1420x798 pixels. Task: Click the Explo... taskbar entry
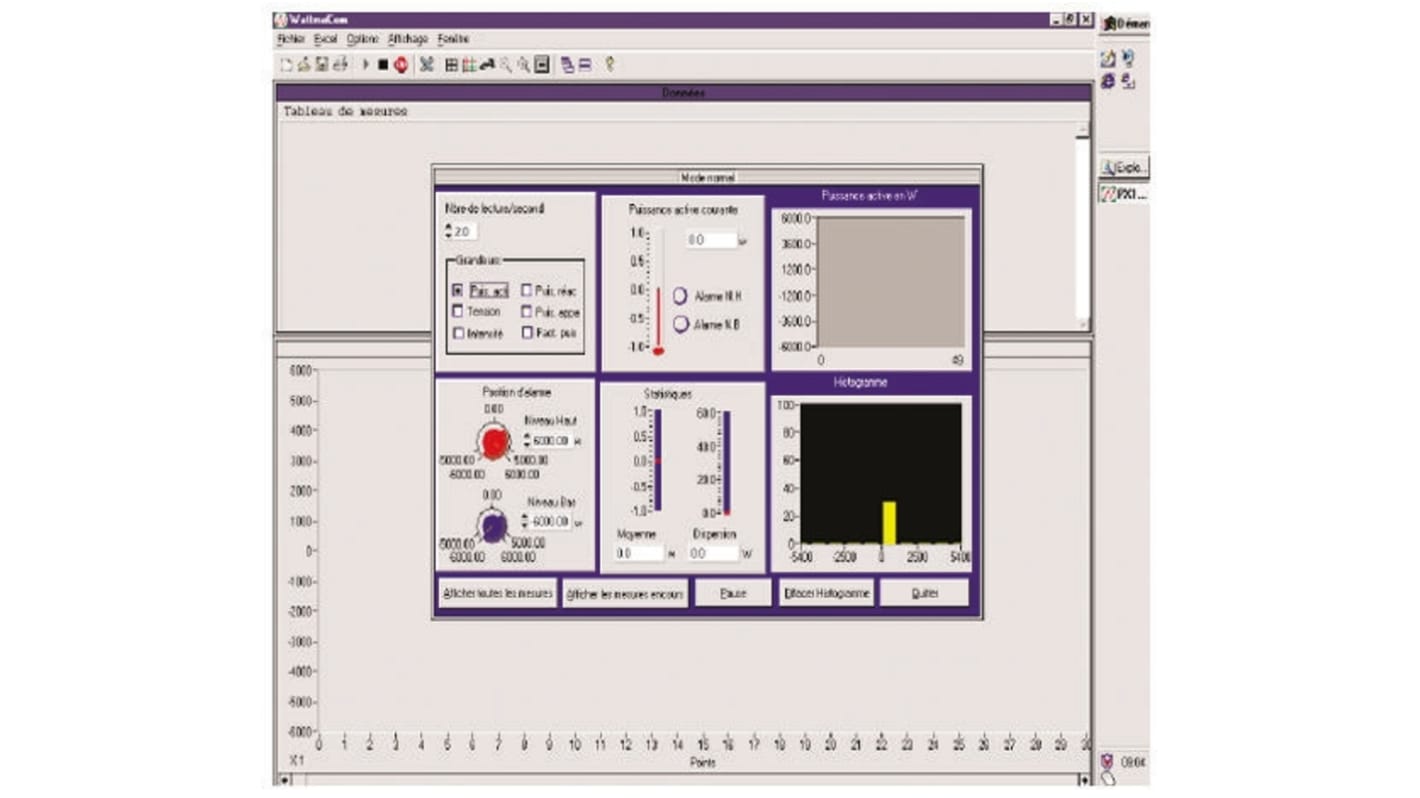(x=1125, y=167)
